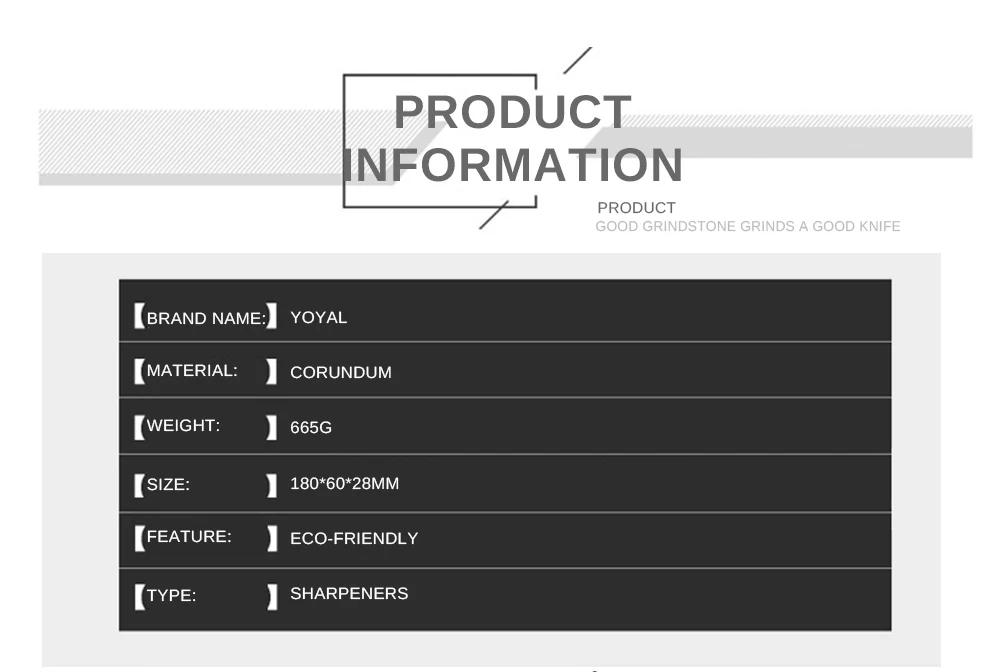This screenshot has height=672, width=1000.
Task: Select the SIZE label
Action: pos(168,485)
